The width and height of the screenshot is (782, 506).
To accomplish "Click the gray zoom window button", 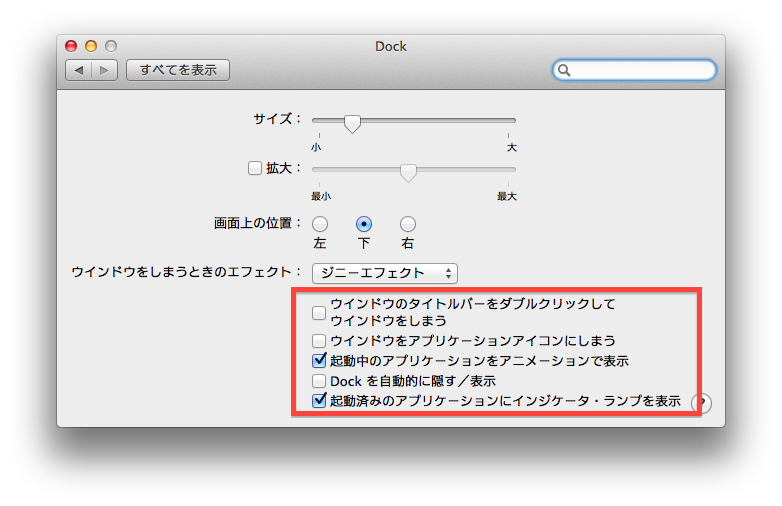I will click(x=111, y=46).
